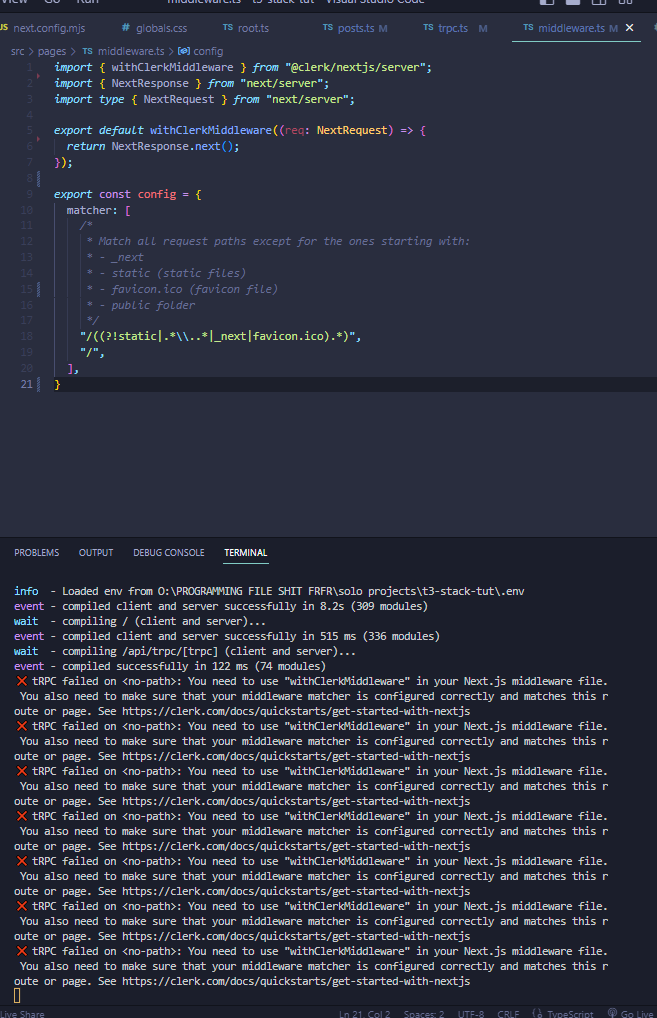
Task: Select the root.ts editor tab
Action: tap(245, 28)
